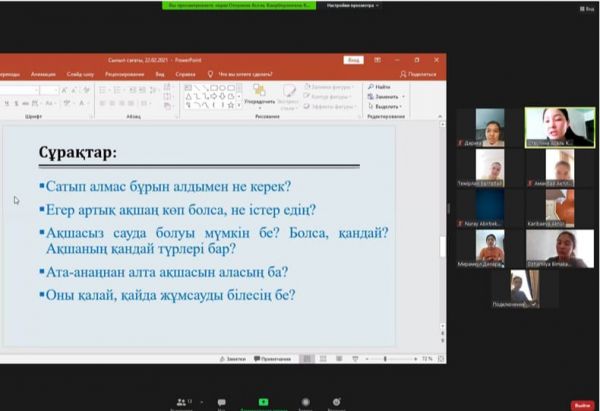Screen dimensions: 600x411
Task: Click the Zoom Reactions icon
Action: click(x=337, y=401)
